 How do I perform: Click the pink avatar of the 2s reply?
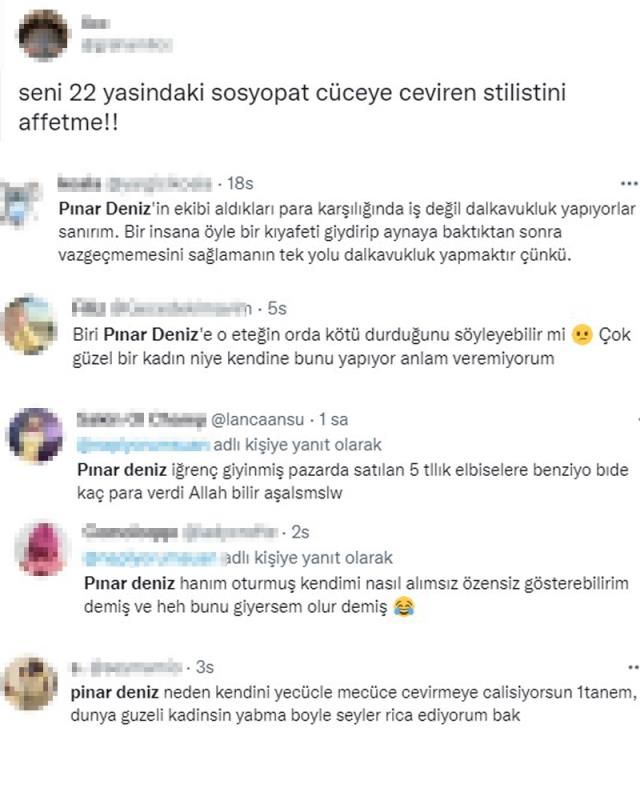click(x=43, y=548)
